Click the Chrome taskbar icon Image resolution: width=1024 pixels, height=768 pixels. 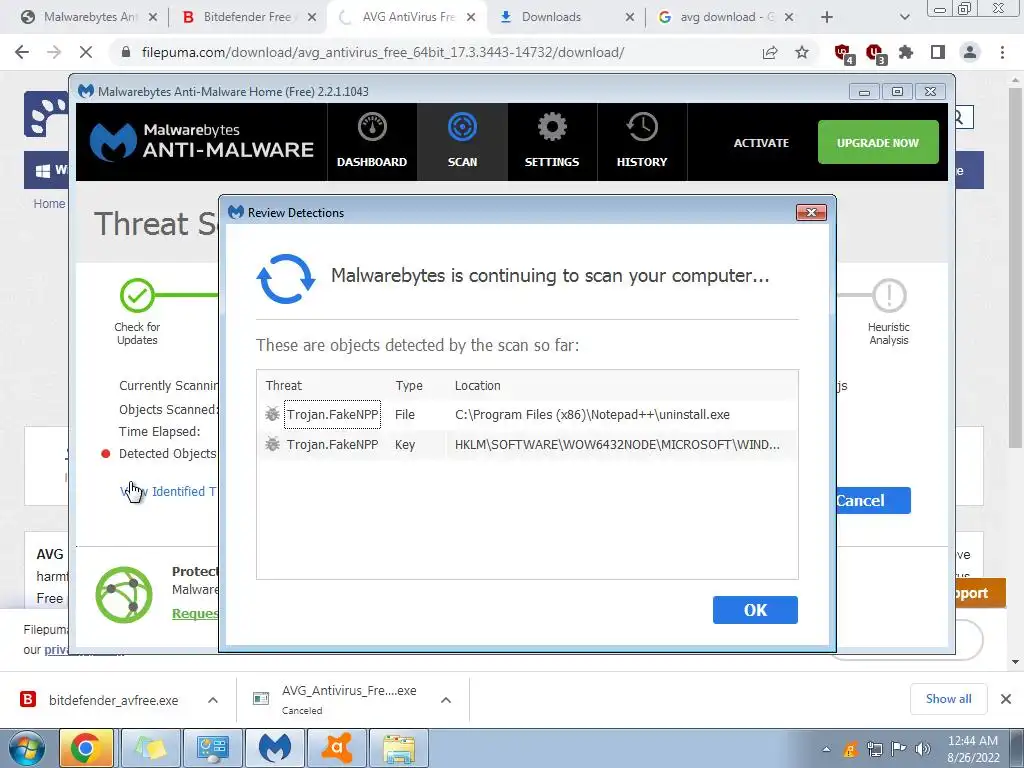click(86, 748)
